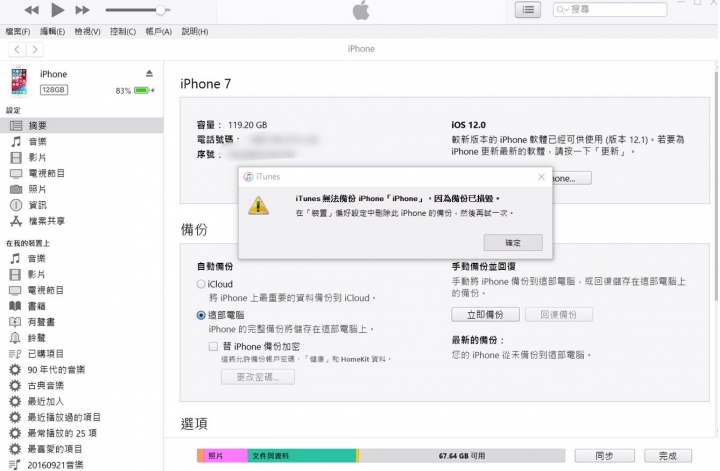Click the 文件與資料 storage segment
This screenshot has width=720, height=471.
(x=301, y=456)
